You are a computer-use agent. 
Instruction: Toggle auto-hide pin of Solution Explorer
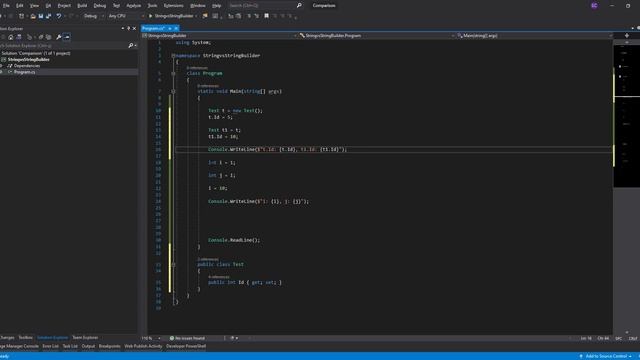(x=129, y=29)
